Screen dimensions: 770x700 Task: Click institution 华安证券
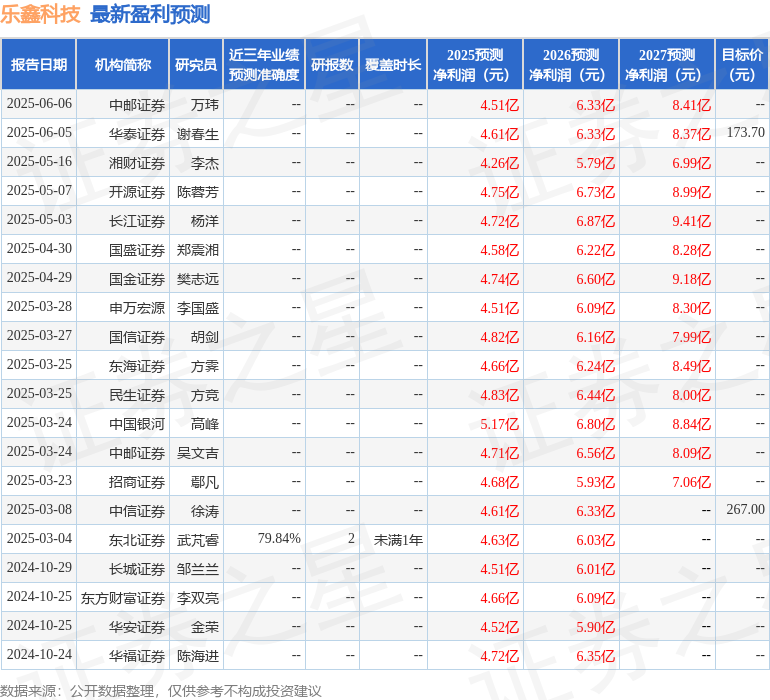[x=137, y=627]
